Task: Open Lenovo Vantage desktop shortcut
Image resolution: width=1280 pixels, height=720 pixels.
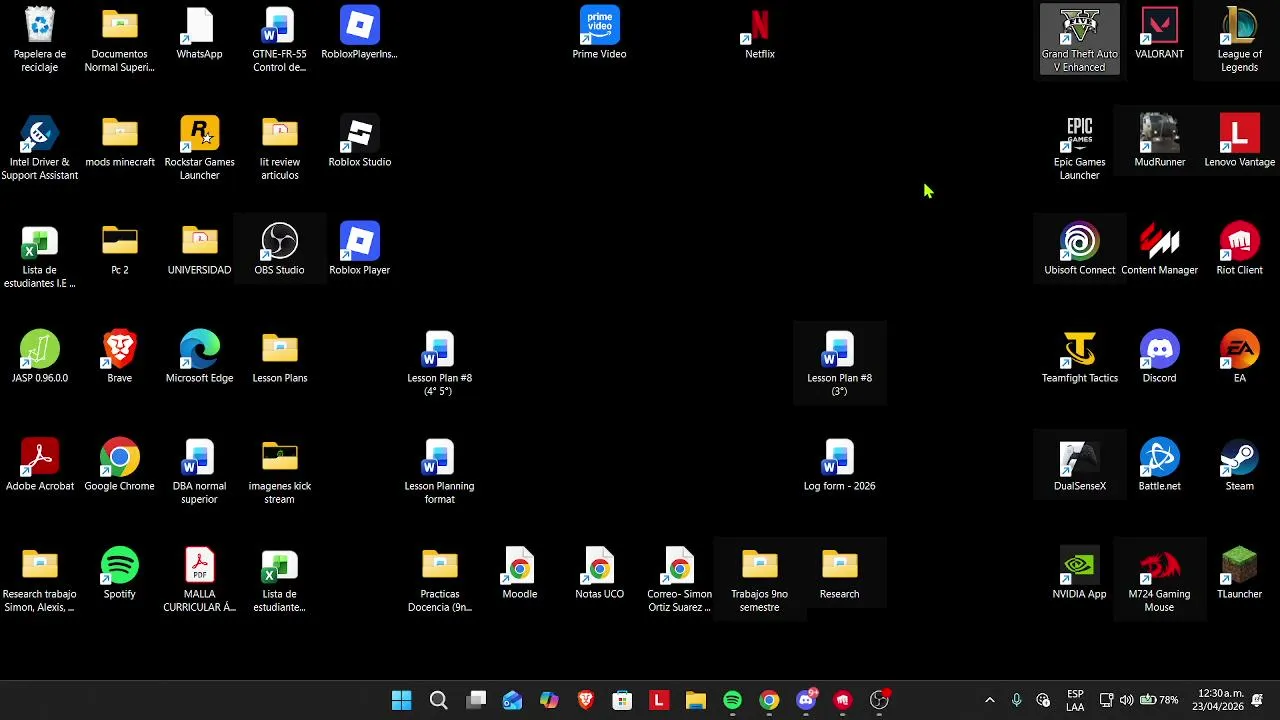Action: point(1240,142)
